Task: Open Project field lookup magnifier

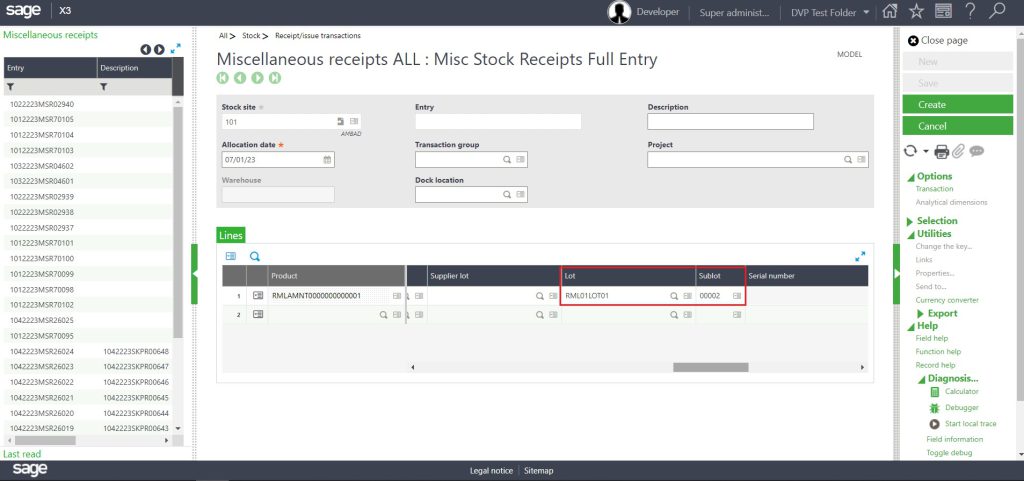Action: (848, 159)
